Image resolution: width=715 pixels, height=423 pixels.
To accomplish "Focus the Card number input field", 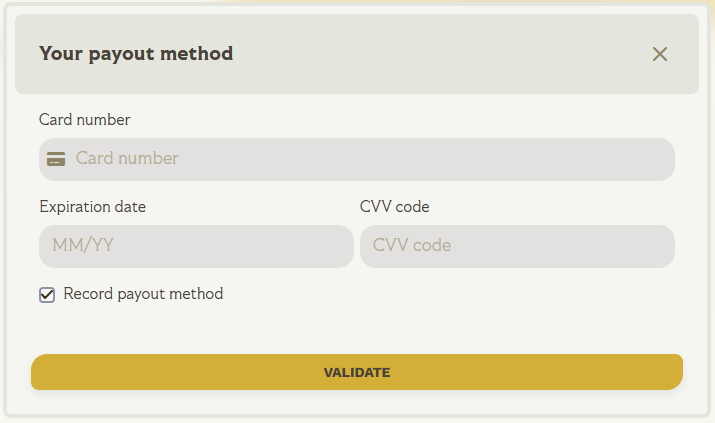I will tap(370, 159).
